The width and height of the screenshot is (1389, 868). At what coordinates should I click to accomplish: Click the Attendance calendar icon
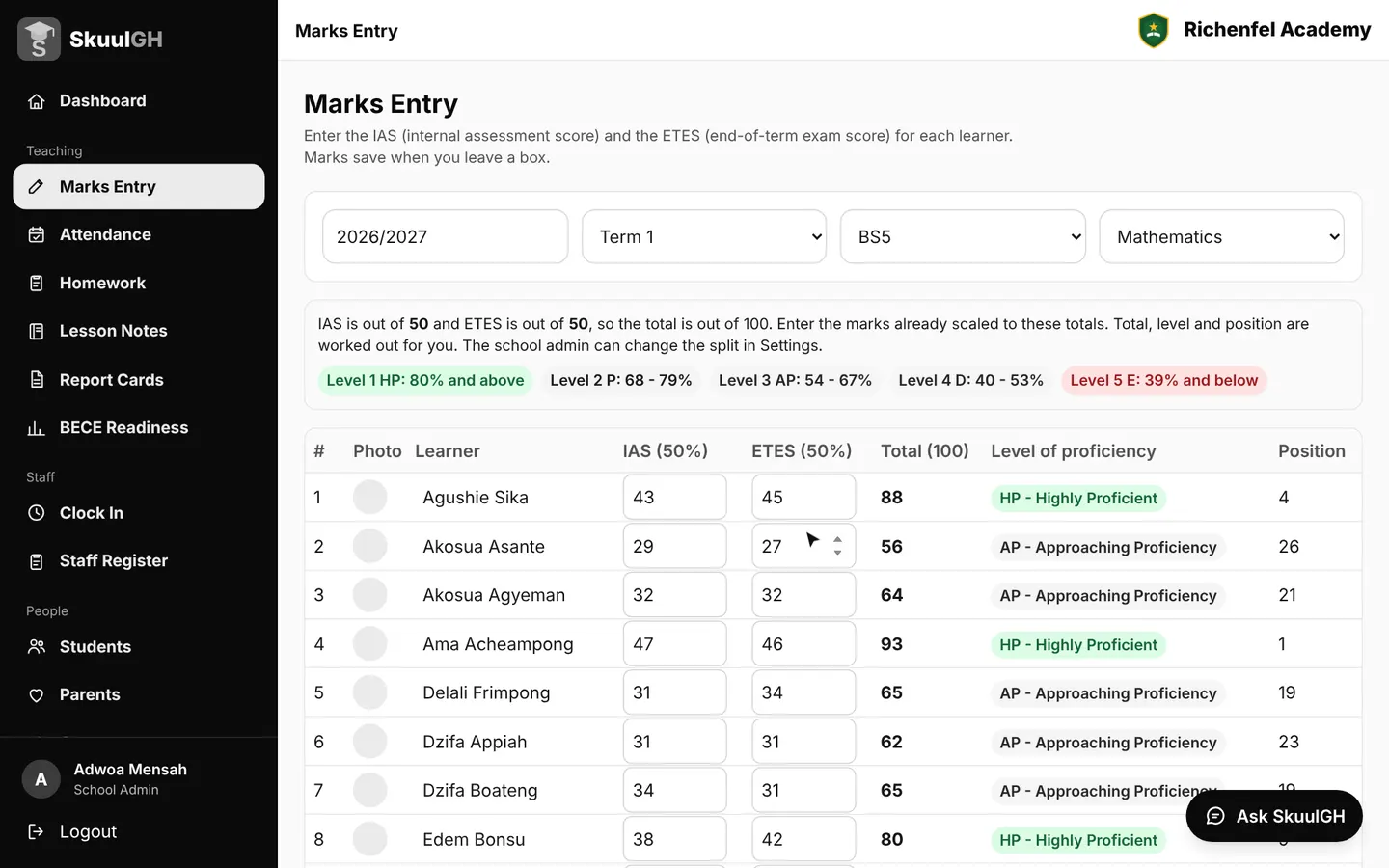[x=37, y=234]
